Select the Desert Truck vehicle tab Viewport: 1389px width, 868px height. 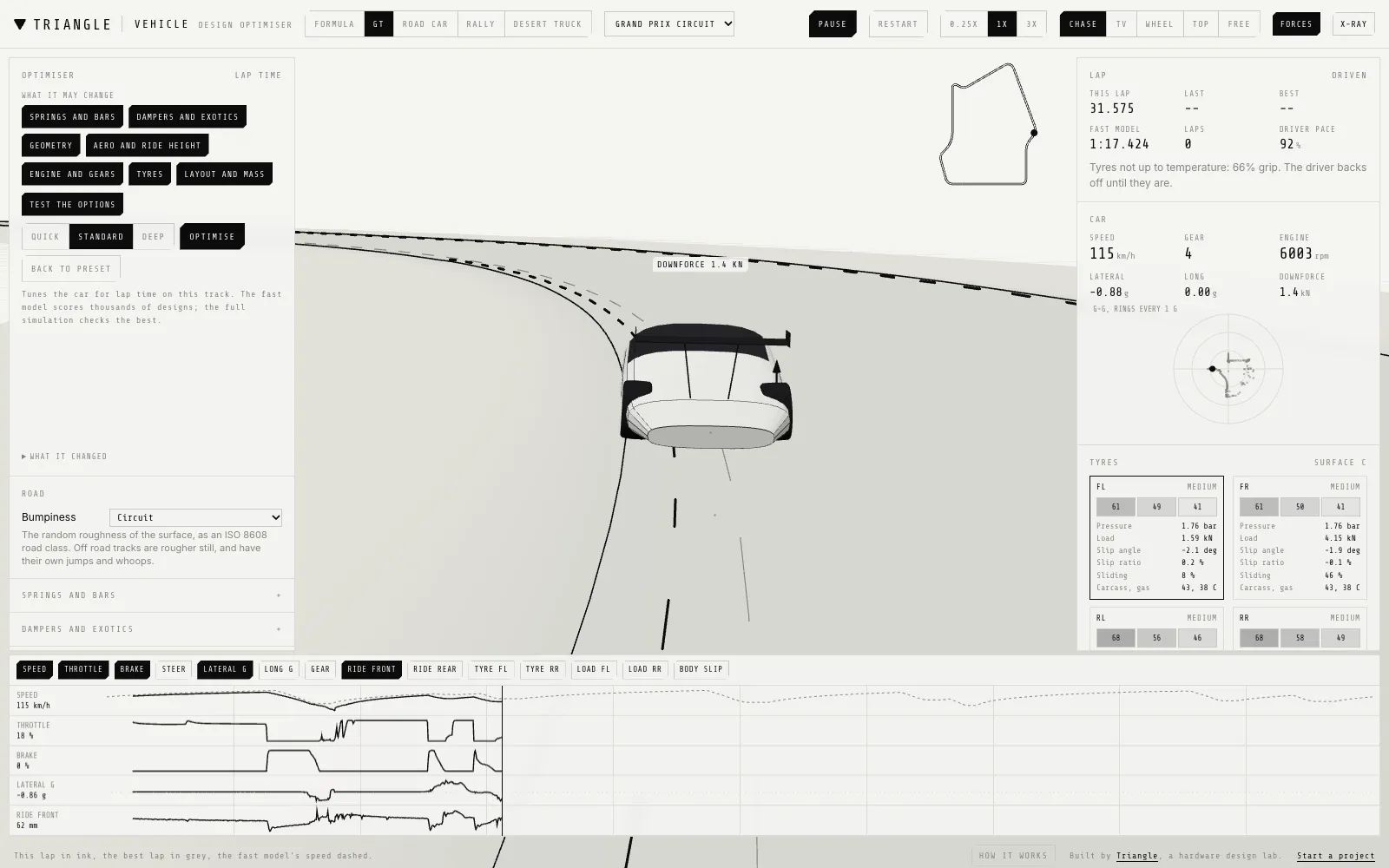[548, 24]
